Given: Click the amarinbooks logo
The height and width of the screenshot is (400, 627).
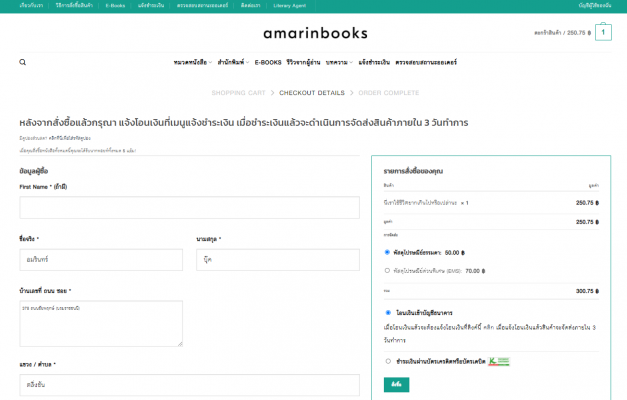Looking at the screenshot, I should point(312,33).
